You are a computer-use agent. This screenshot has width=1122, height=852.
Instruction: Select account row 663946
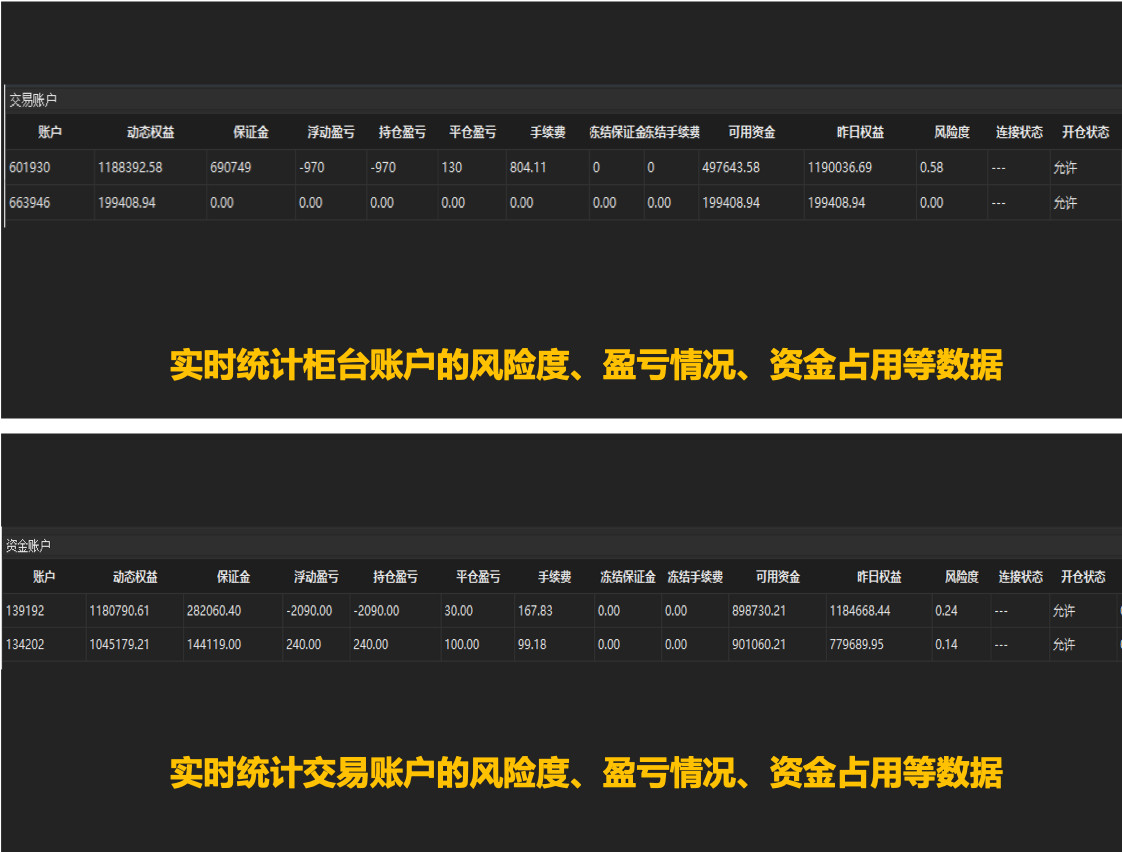point(30,202)
